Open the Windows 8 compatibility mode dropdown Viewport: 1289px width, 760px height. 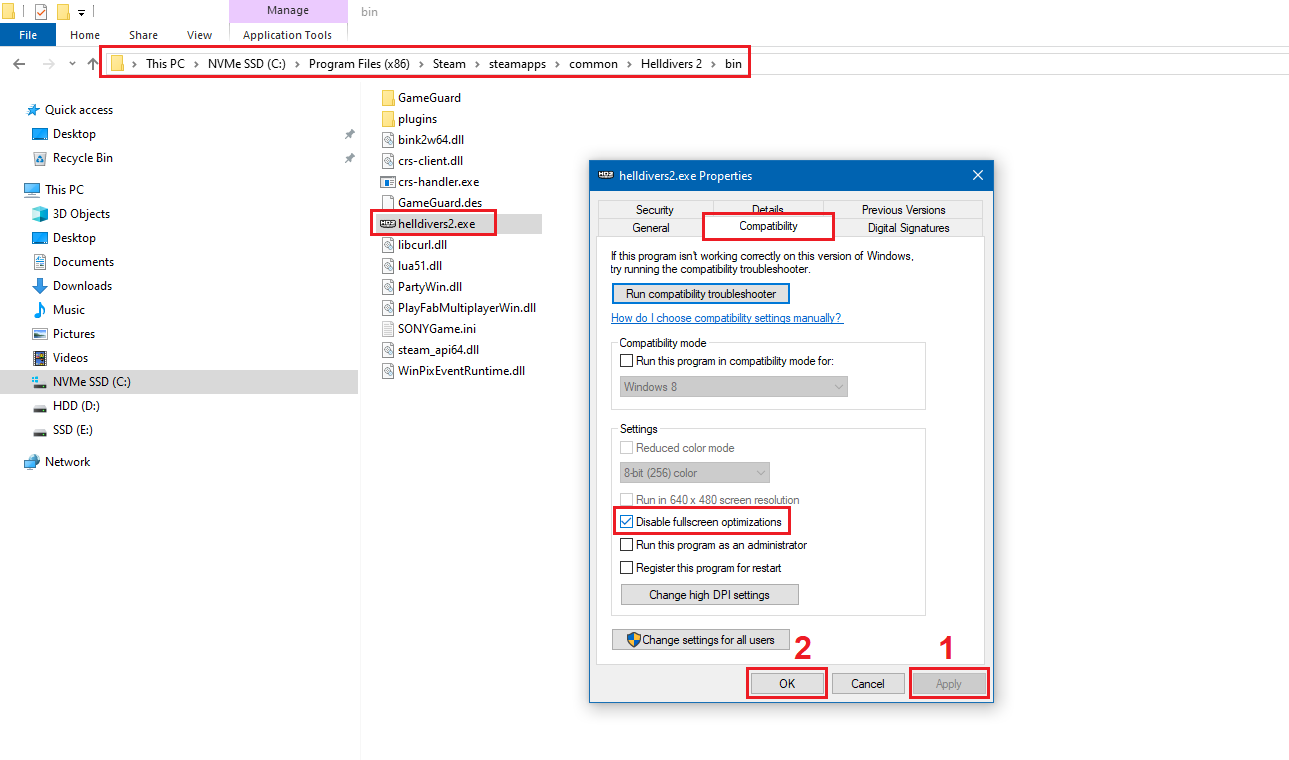coord(733,387)
